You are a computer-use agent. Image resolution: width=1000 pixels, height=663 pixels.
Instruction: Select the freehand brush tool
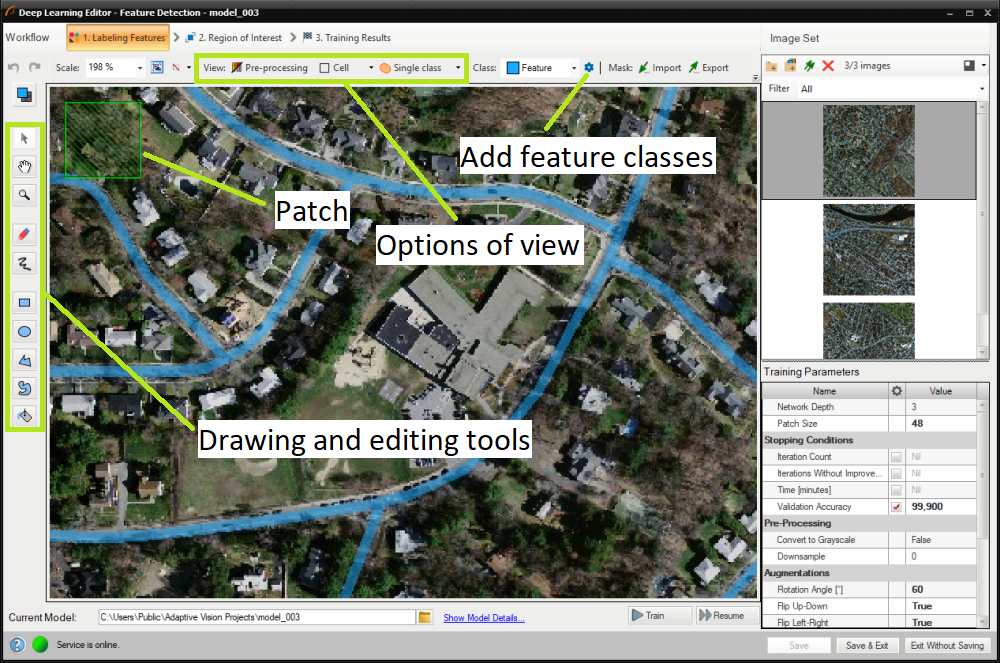pyautogui.click(x=25, y=264)
